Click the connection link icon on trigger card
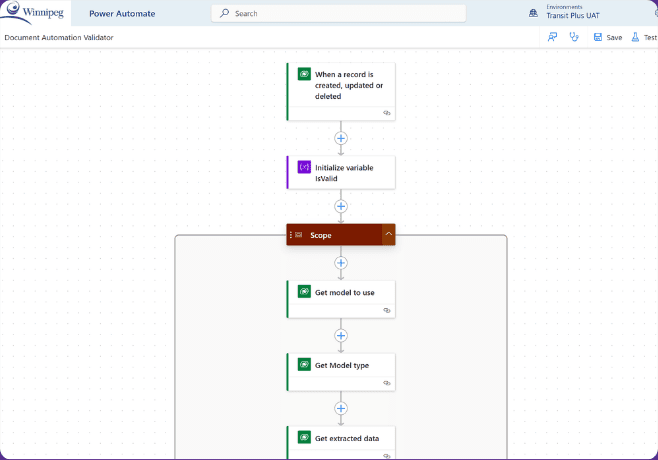This screenshot has height=460, width=658. coord(386,113)
